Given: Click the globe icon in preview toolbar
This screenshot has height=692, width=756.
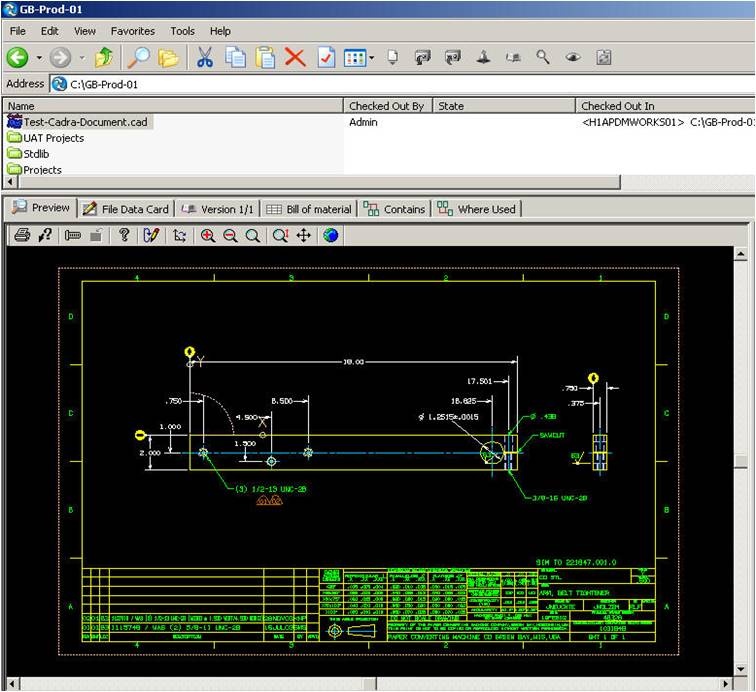Looking at the screenshot, I should tap(331, 235).
